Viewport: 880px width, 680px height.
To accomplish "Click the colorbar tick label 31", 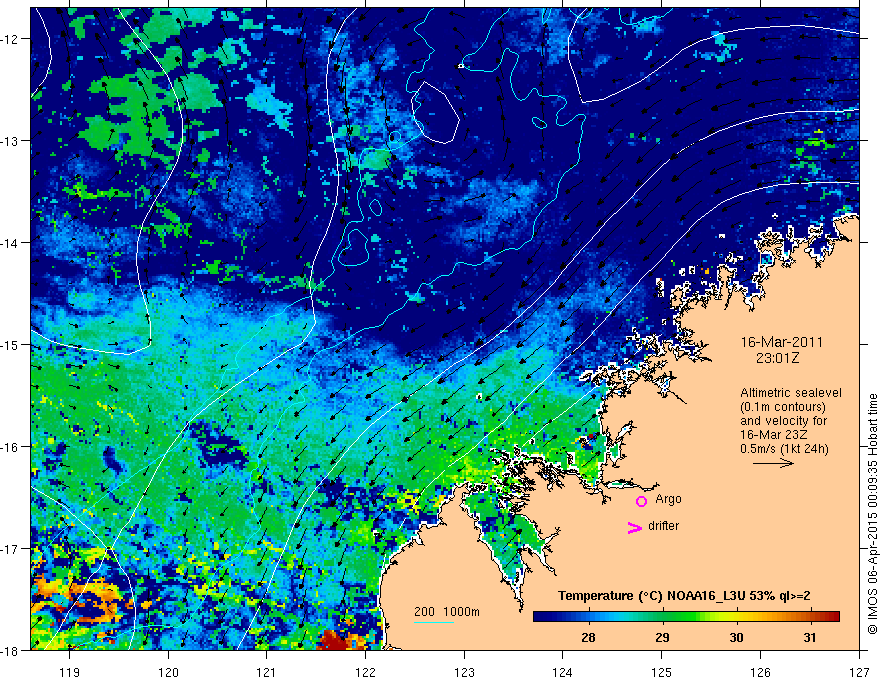I will pyautogui.click(x=809, y=637).
